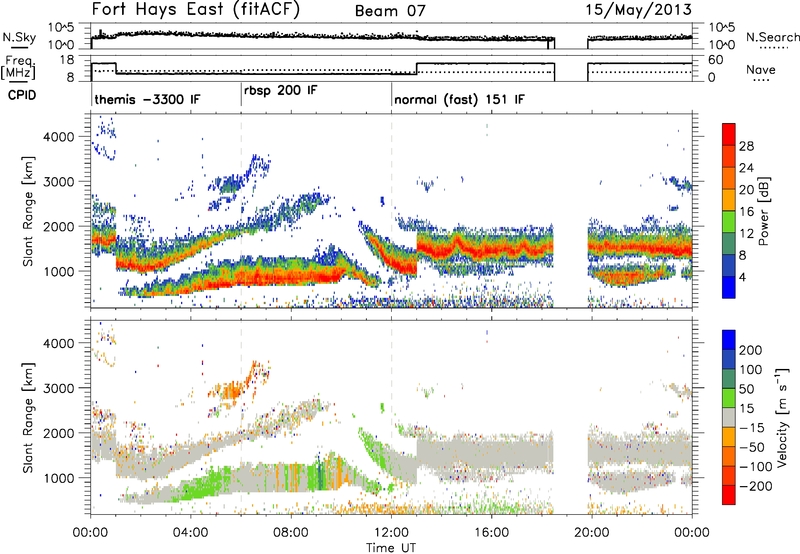Image resolution: width=800 pixels, height=554 pixels.
Task: Click the plot title "Fort Hays East (fitACF)"
Action: [196, 9]
